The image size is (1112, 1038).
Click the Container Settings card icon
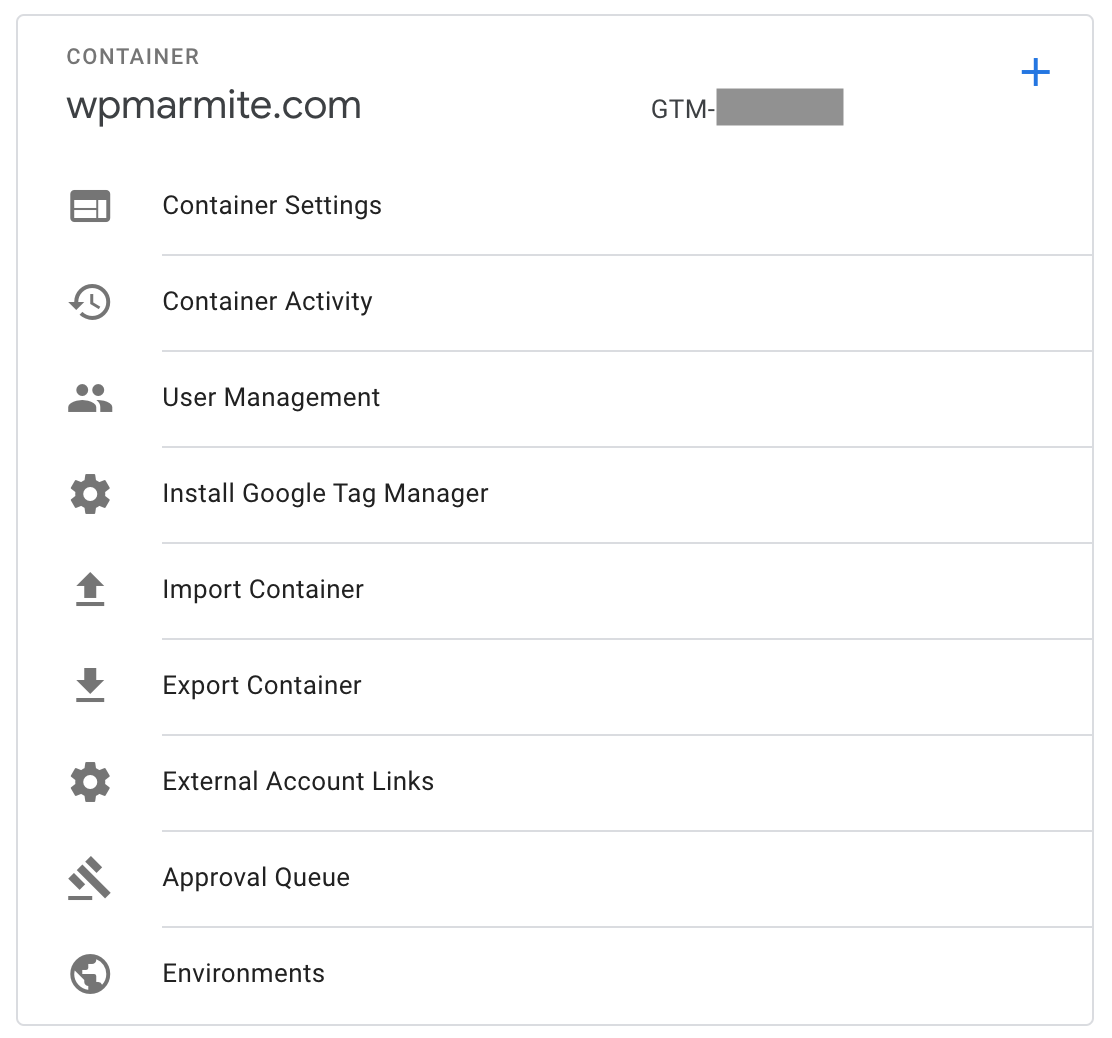tap(90, 206)
